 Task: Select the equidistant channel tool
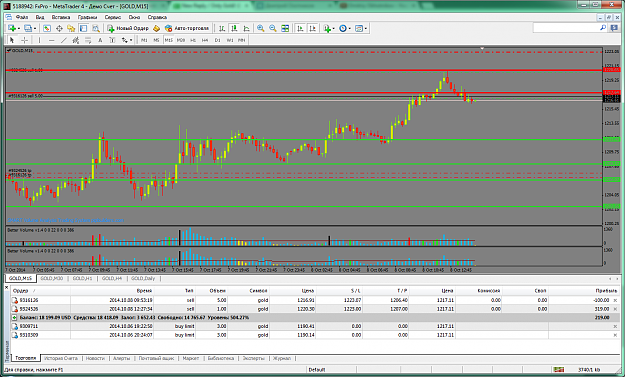76,40
